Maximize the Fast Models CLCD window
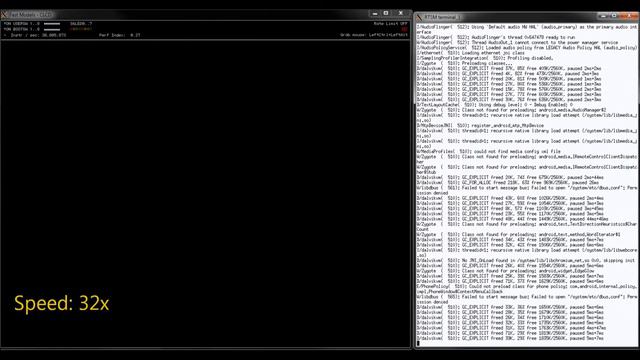640x360 pixels. coord(386,13)
